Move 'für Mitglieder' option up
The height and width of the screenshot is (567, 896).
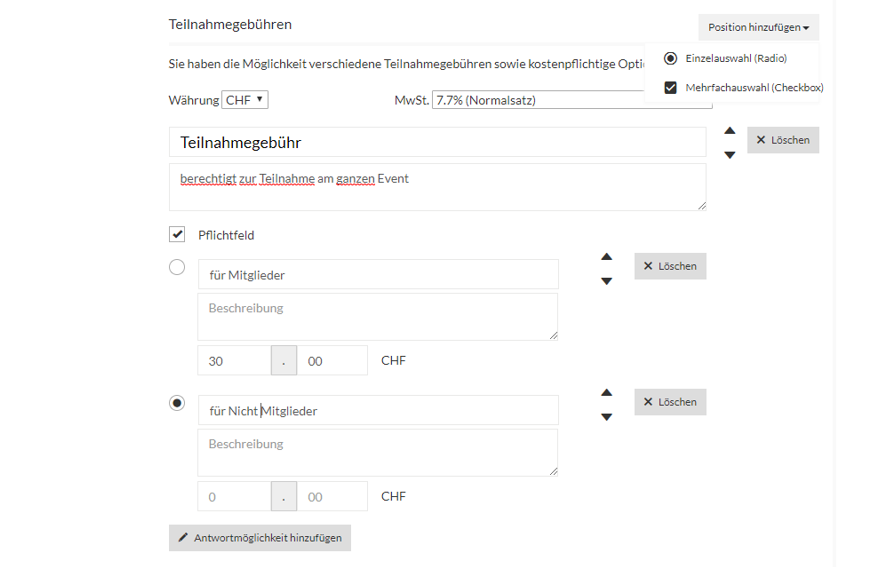(x=607, y=257)
